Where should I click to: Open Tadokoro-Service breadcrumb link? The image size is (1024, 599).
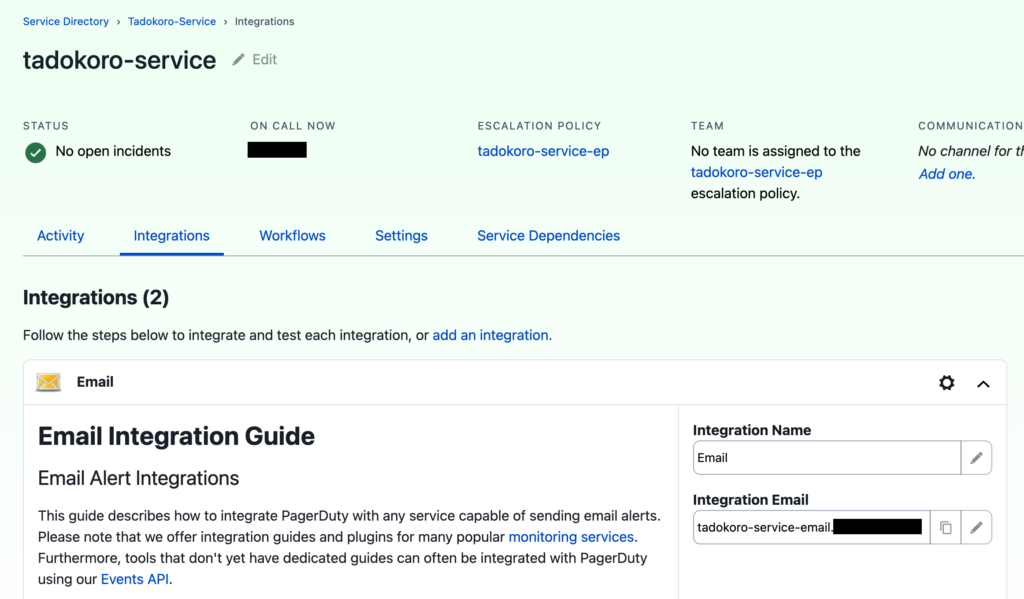172,22
